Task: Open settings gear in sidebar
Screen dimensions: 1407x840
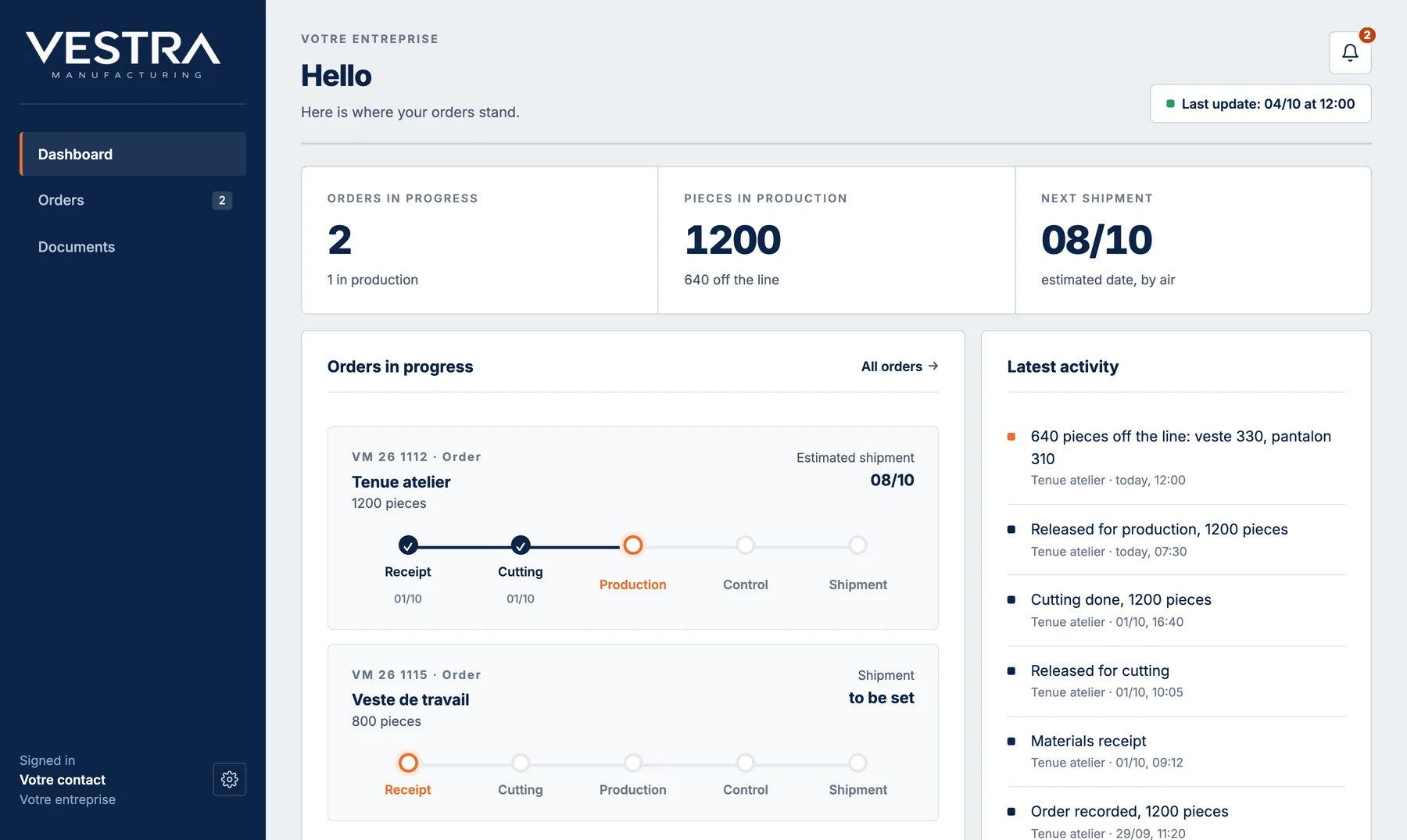Action: click(229, 779)
